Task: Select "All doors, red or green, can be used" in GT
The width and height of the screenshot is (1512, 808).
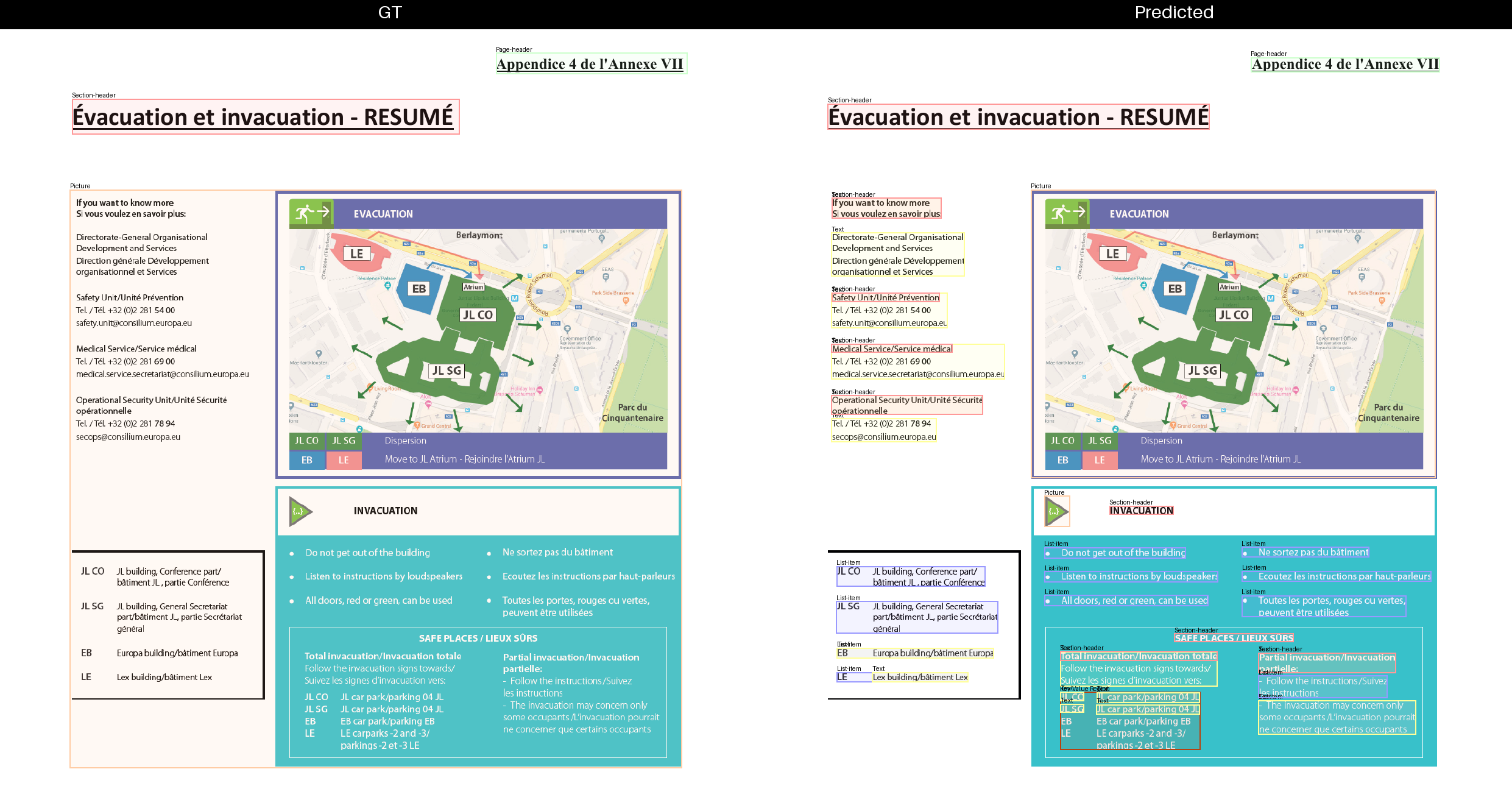Action: click(x=379, y=601)
